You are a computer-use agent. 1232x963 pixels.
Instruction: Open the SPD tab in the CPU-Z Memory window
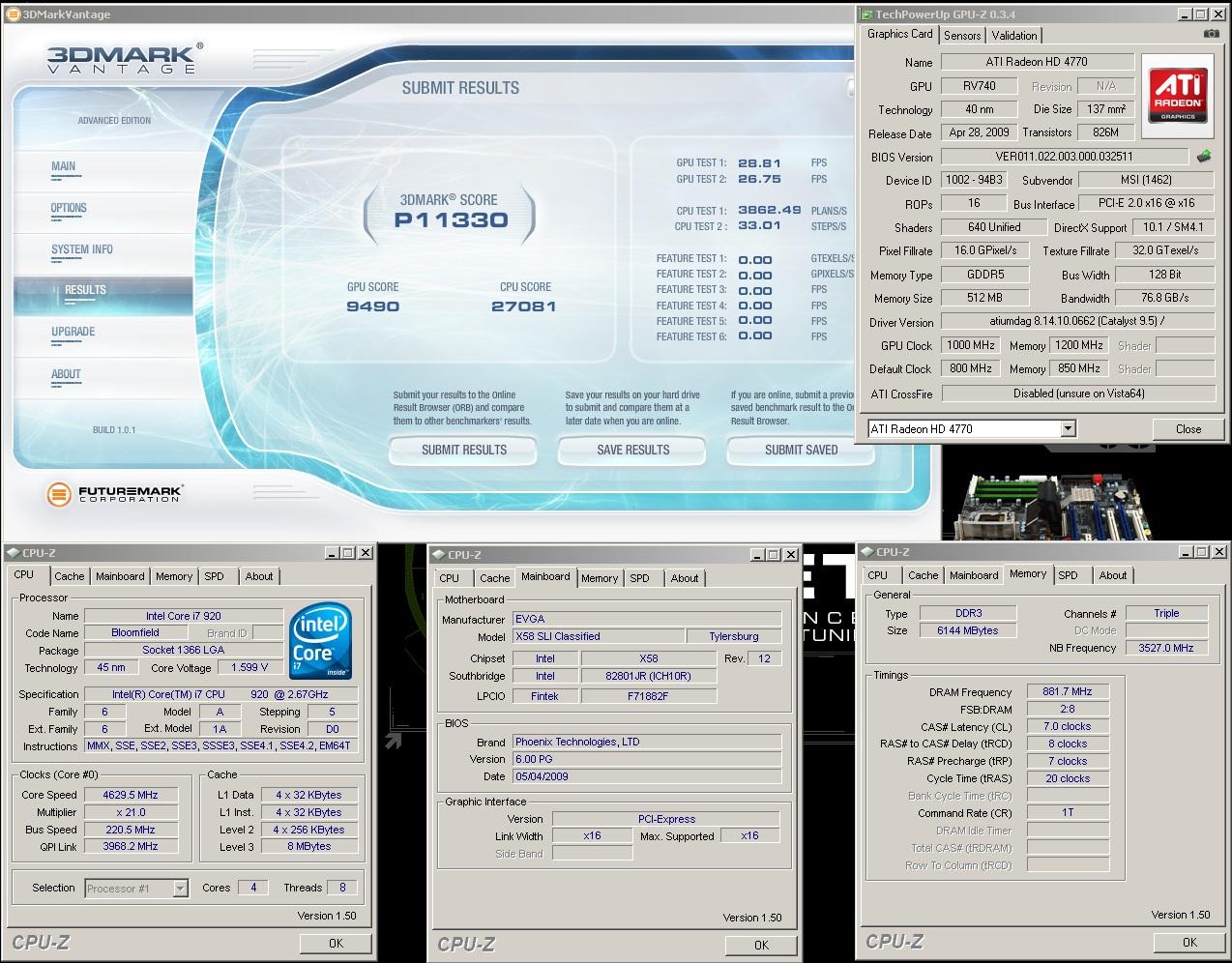(1068, 575)
